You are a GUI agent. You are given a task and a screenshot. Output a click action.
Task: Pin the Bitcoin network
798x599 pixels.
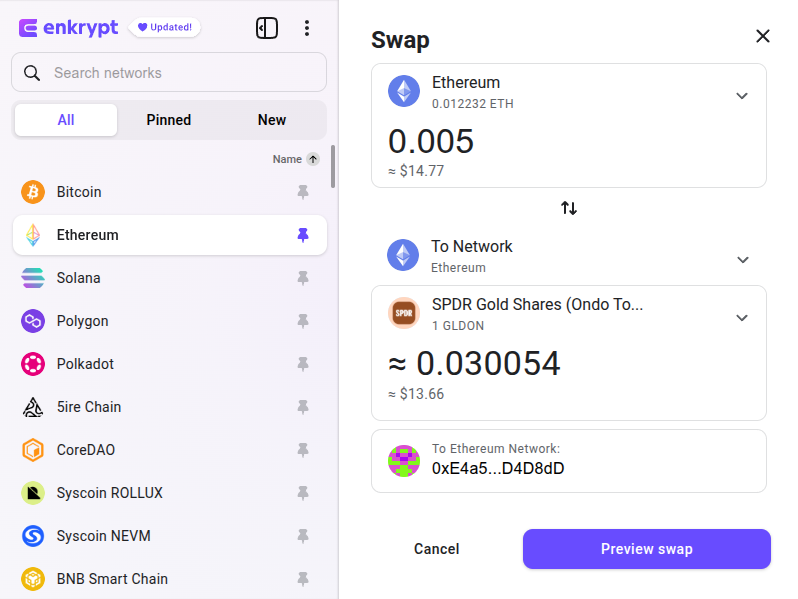pyautogui.click(x=303, y=192)
